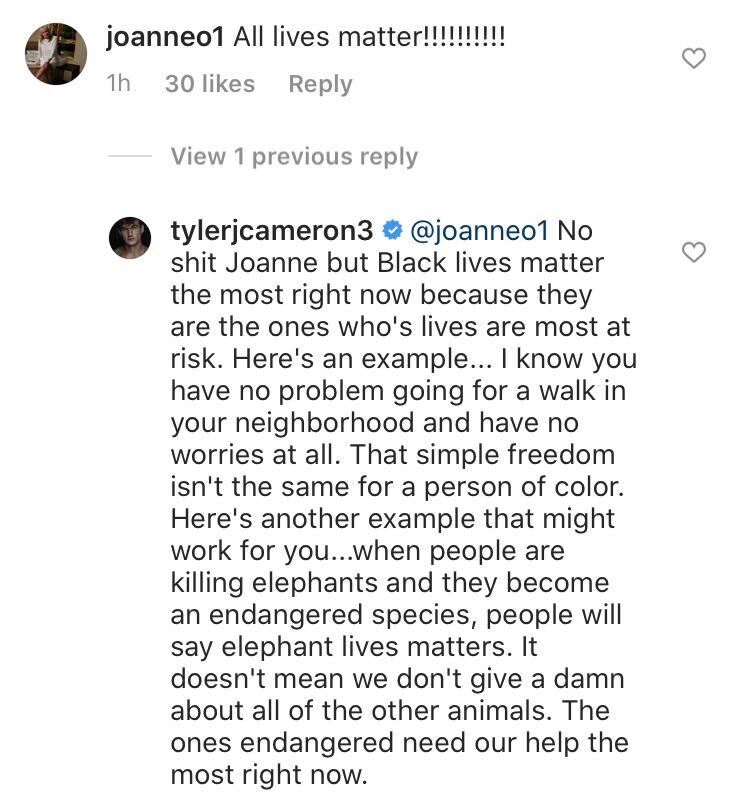The width and height of the screenshot is (750, 800).
Task: Tap the heart beside tylerjcameron3's reply
Action: (694, 252)
